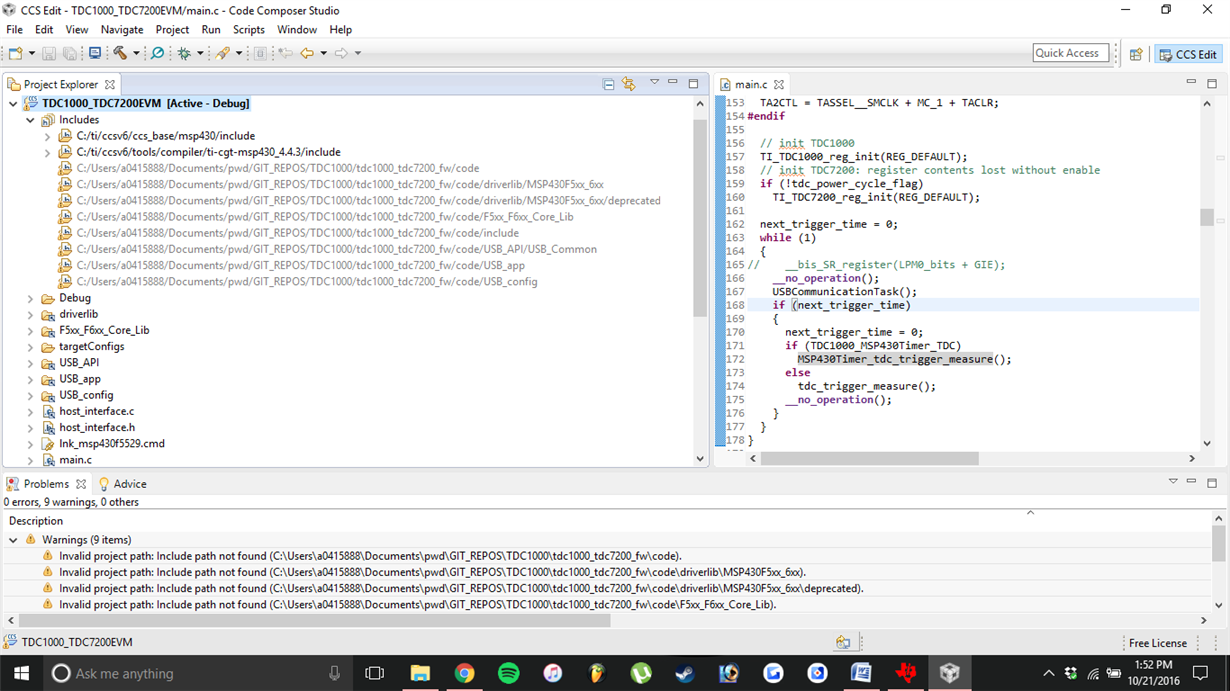Screen dimensions: 1230x691
Task: Navigate back with the yellow left arrow
Action: pyautogui.click(x=307, y=53)
